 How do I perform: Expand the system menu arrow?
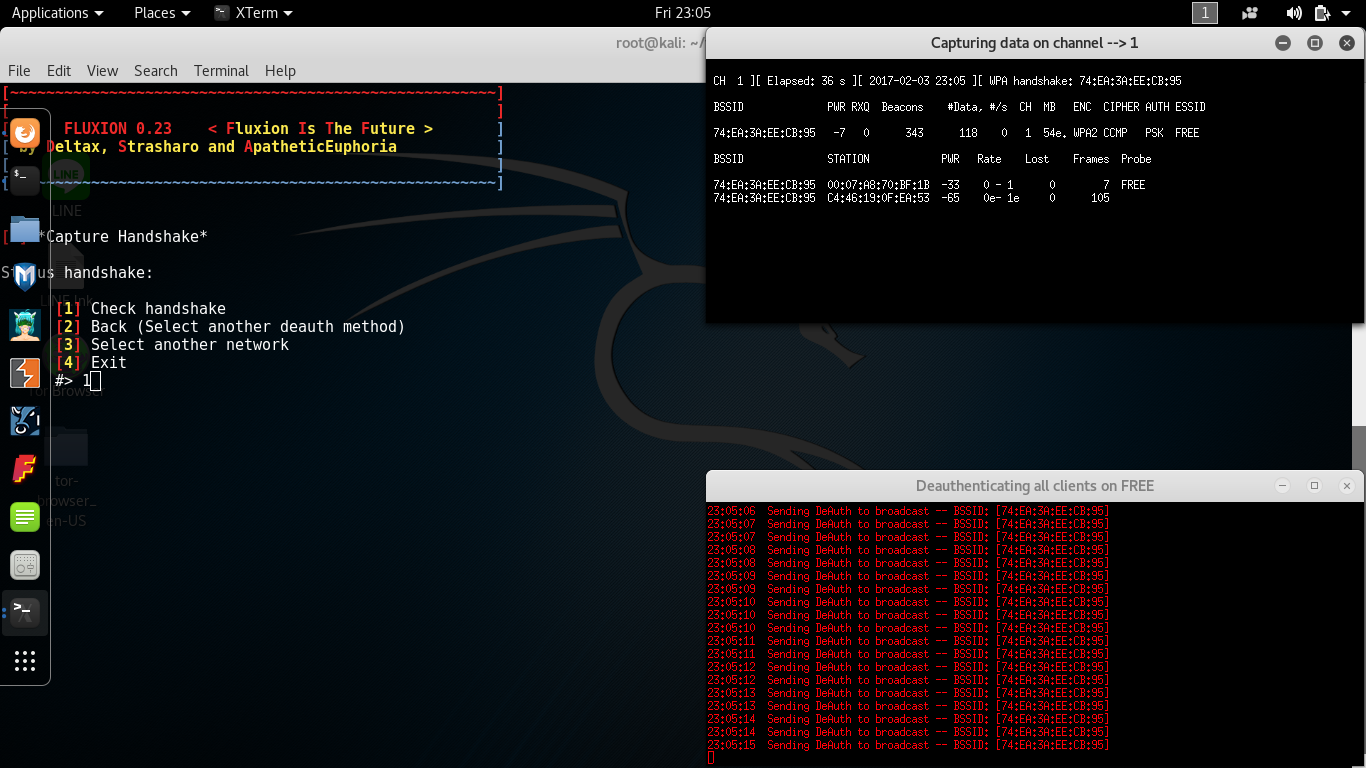click(1347, 13)
